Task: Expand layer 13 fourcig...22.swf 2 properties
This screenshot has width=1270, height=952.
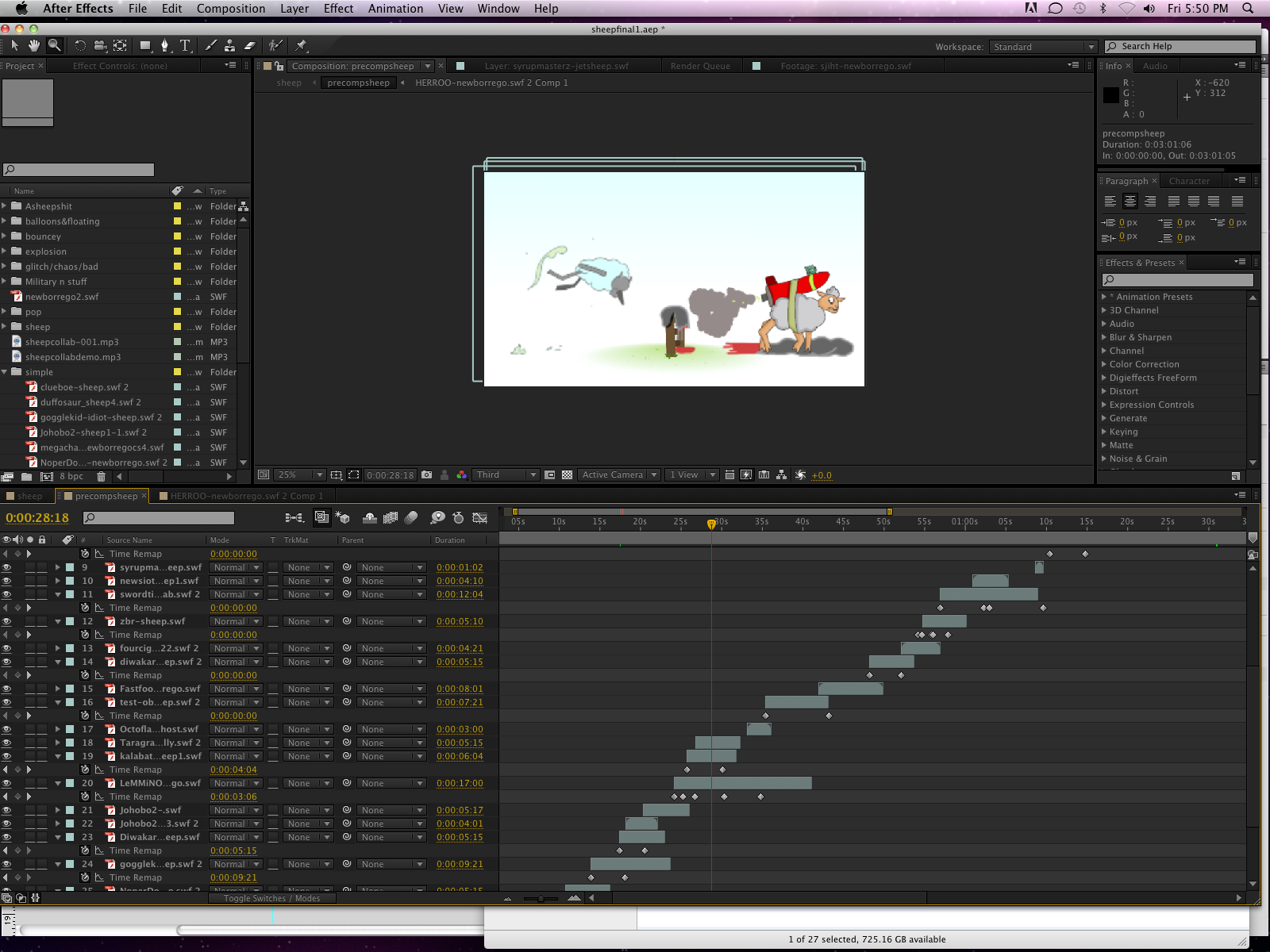Action: [x=58, y=649]
